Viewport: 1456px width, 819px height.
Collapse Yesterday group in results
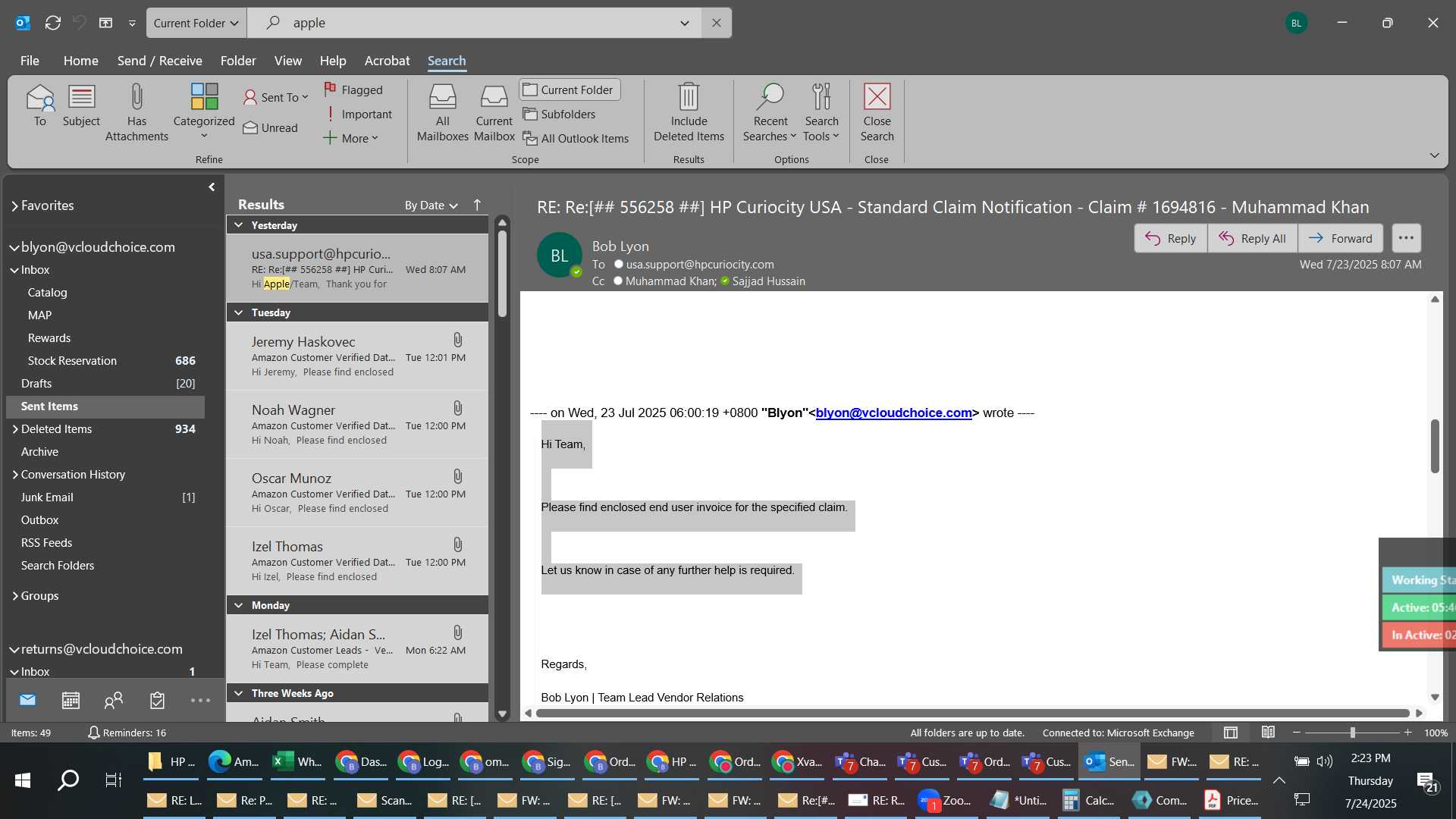pyautogui.click(x=238, y=225)
